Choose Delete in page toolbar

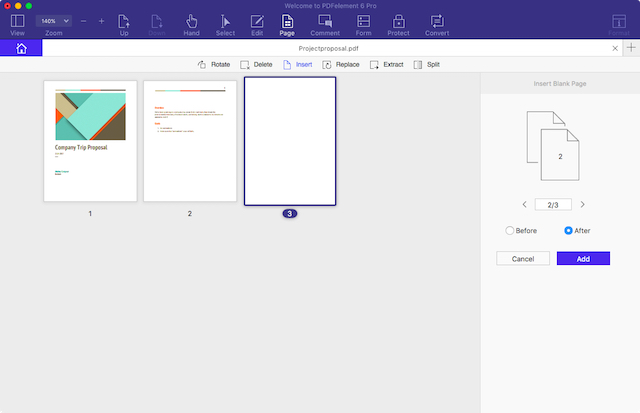click(256, 64)
